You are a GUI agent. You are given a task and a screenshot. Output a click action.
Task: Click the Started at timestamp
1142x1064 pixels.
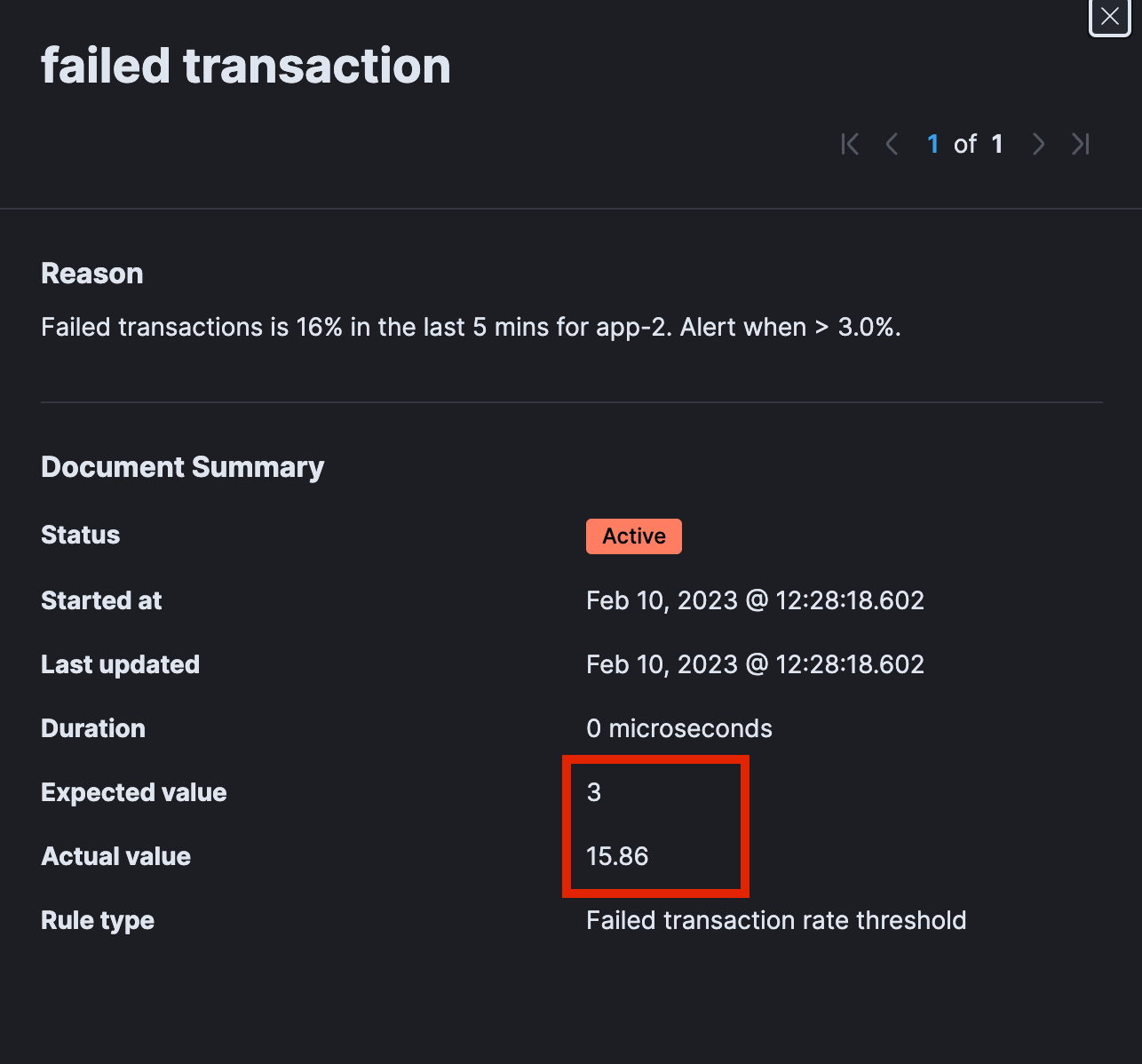(x=754, y=600)
